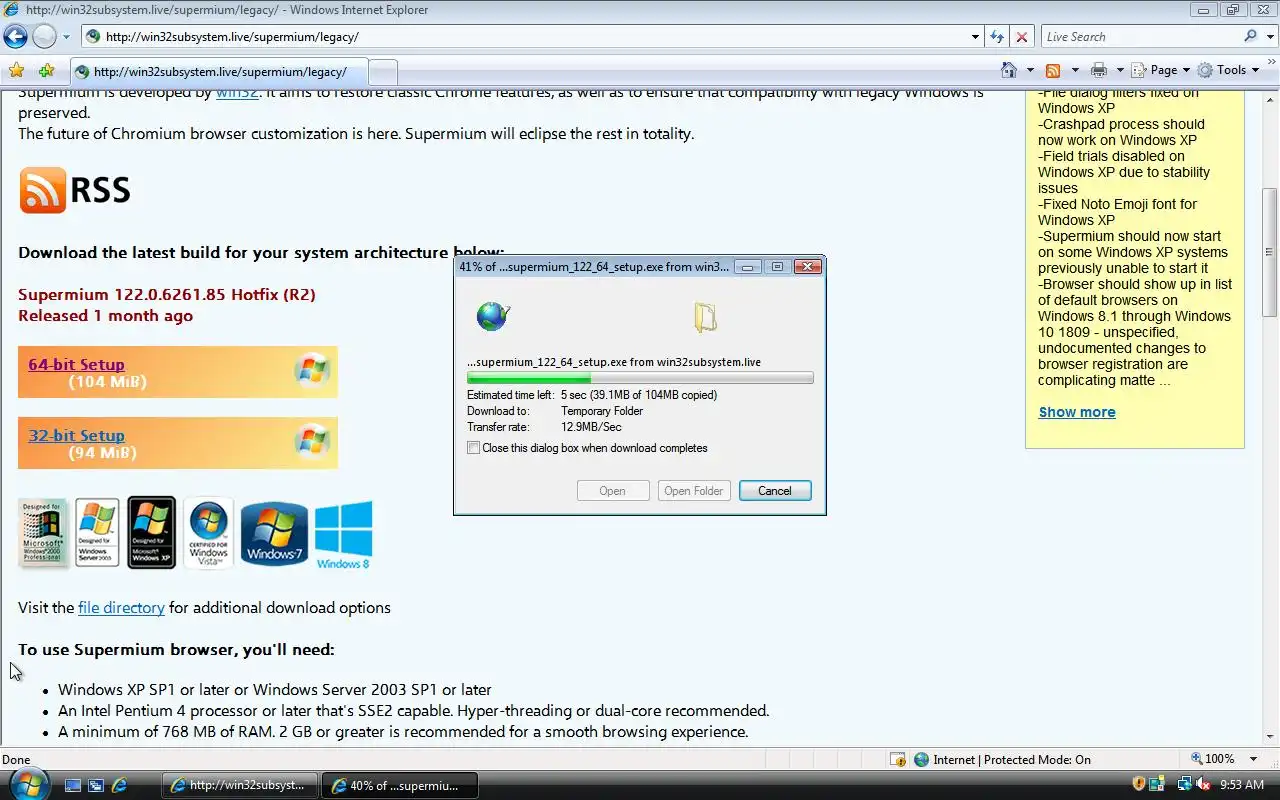Click inside the Live Search box
The image size is (1280, 800).
pyautogui.click(x=1140, y=37)
